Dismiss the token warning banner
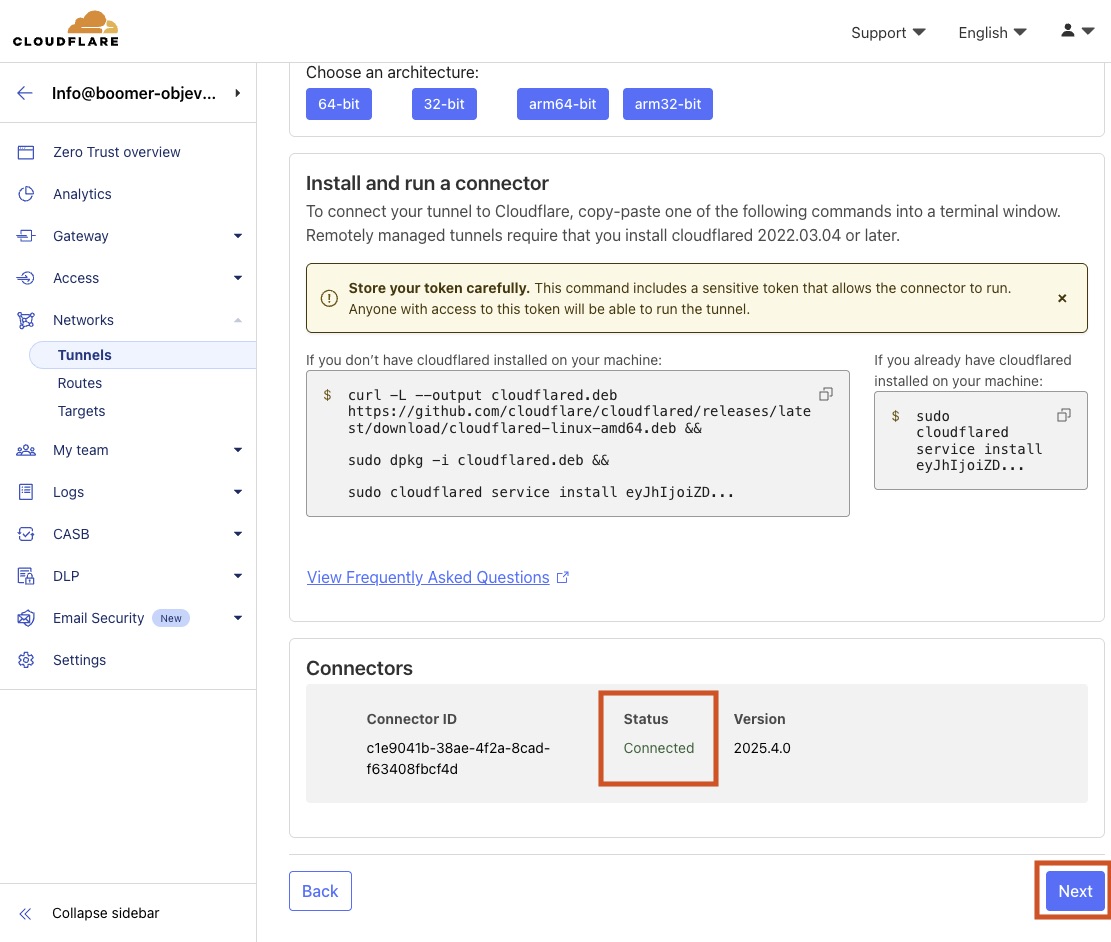This screenshot has height=942, width=1111. [1062, 298]
